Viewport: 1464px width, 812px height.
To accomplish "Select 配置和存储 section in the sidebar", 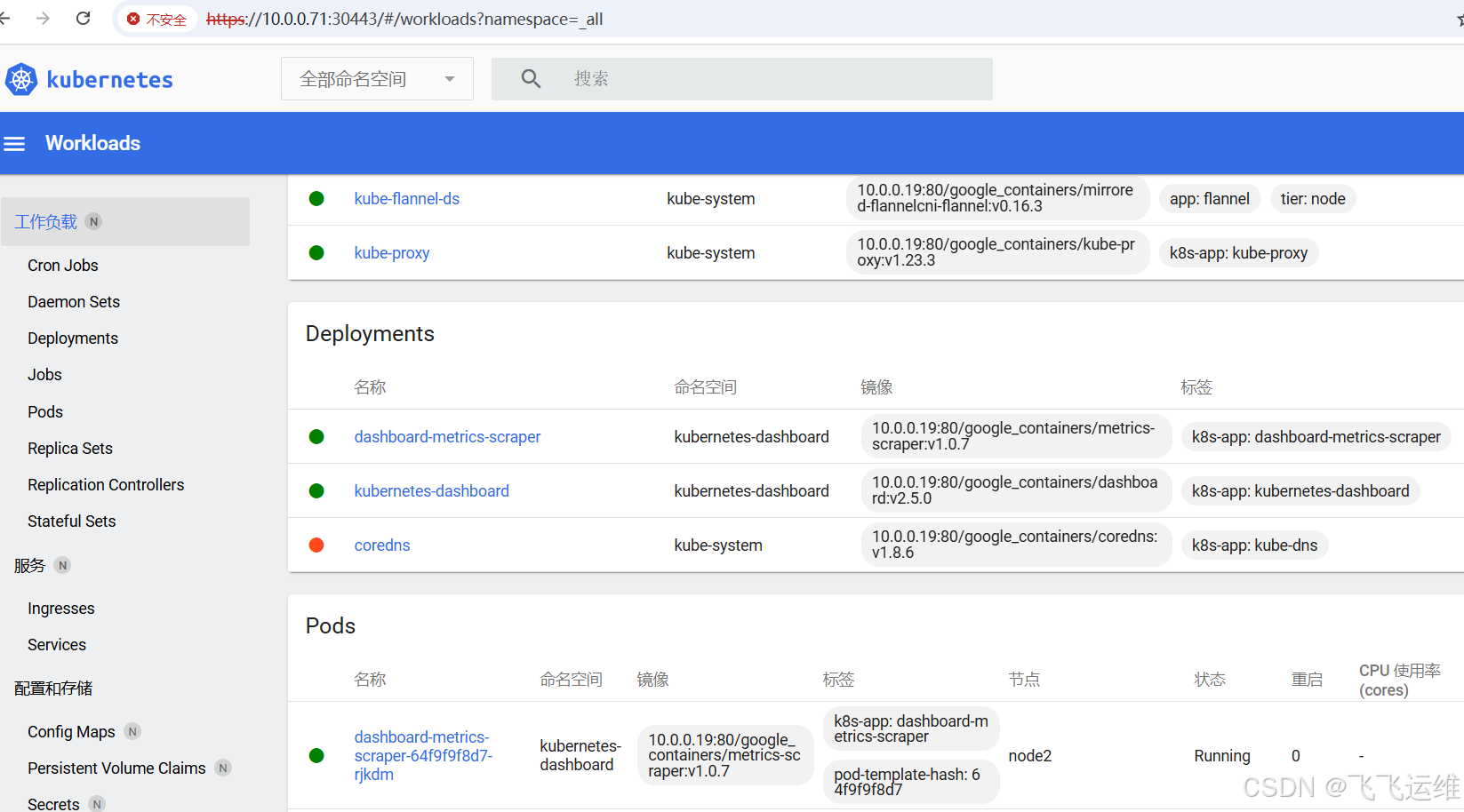I will click(53, 689).
